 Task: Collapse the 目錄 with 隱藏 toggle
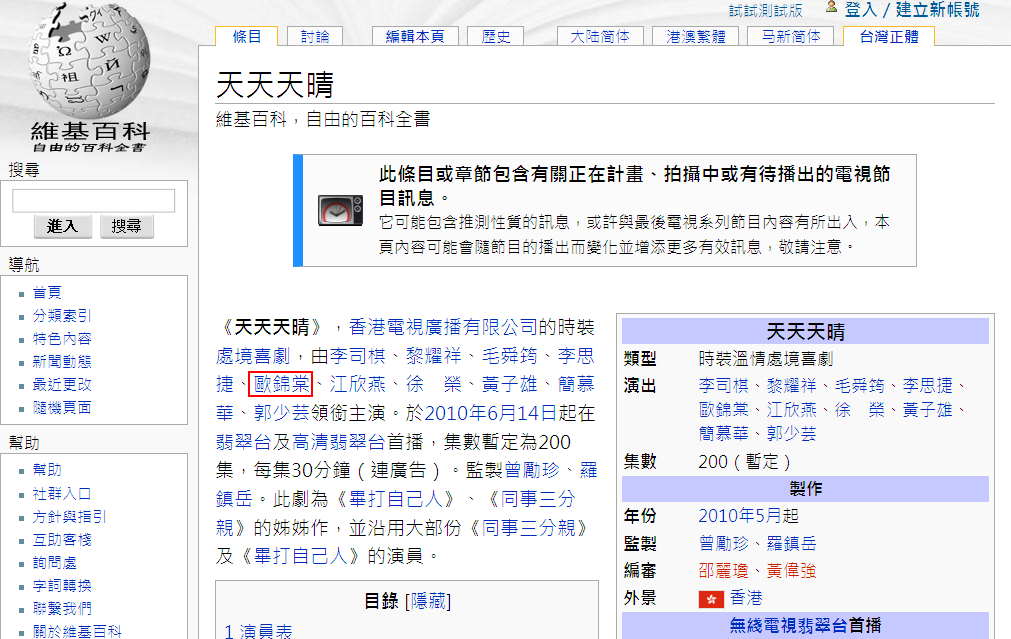tap(428, 602)
